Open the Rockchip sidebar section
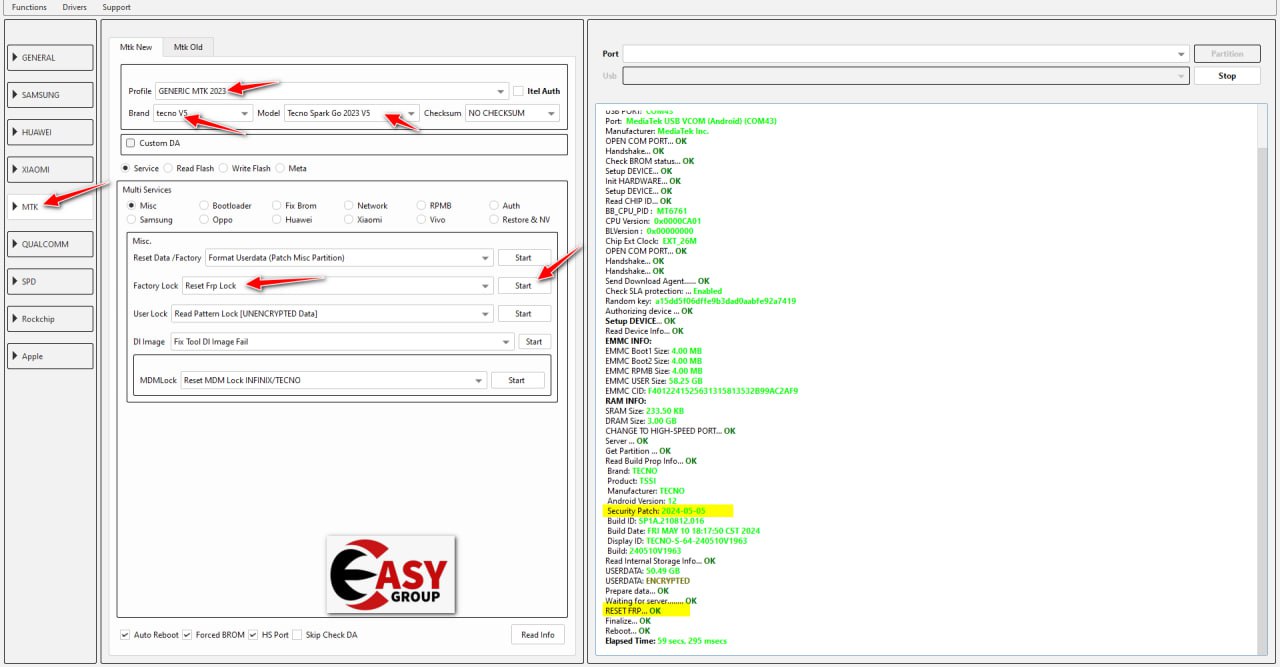1280x667 pixels. [x=51, y=319]
